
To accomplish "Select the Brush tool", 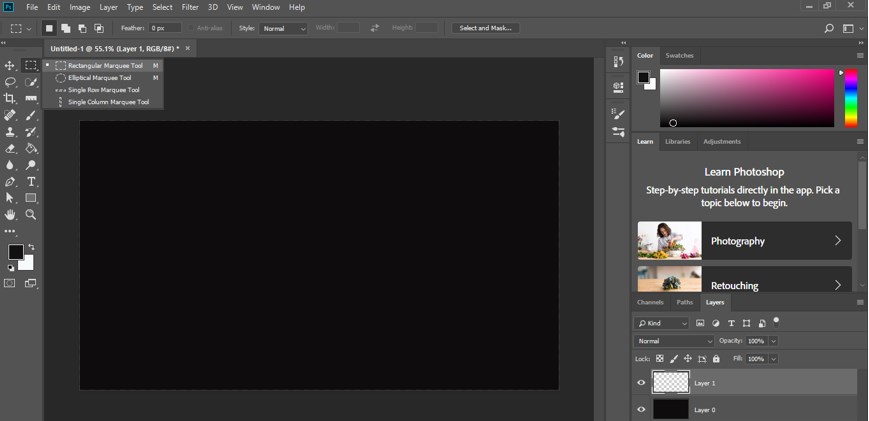I will tap(31, 115).
